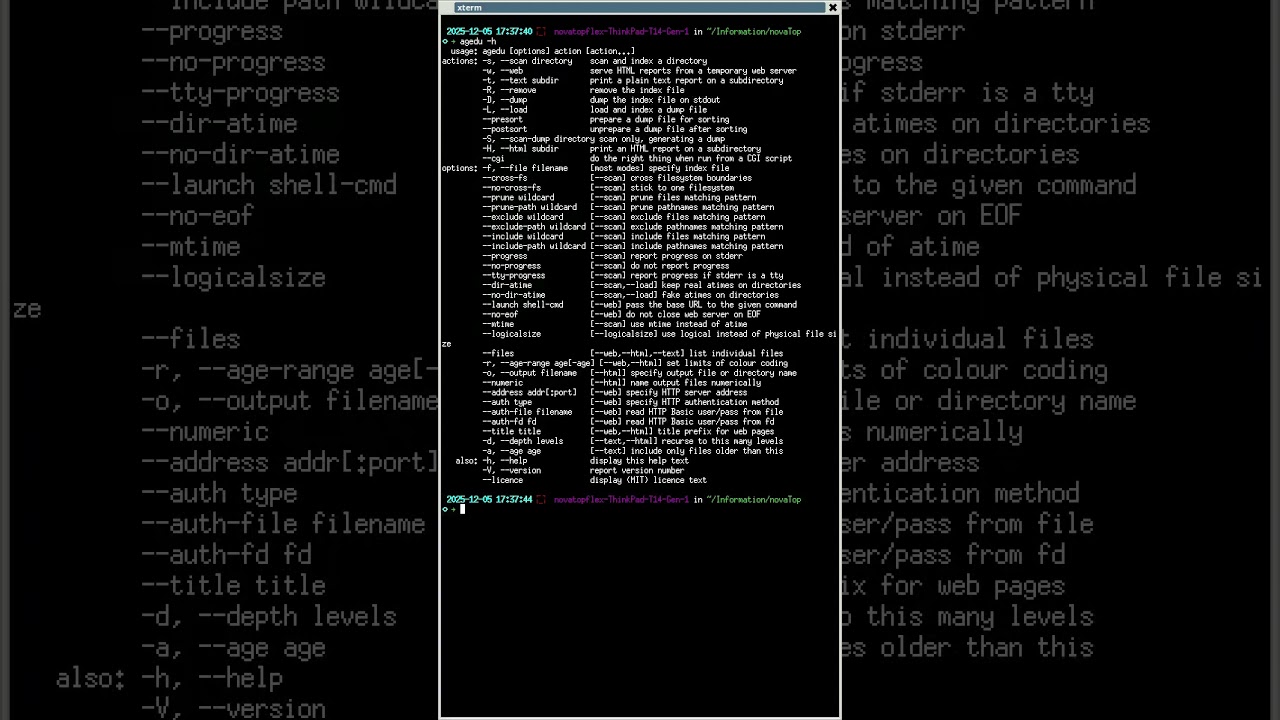Click the '-w, --web' option in xterm
Viewport: 1280px width, 720px height.
pyautogui.click(x=502, y=71)
